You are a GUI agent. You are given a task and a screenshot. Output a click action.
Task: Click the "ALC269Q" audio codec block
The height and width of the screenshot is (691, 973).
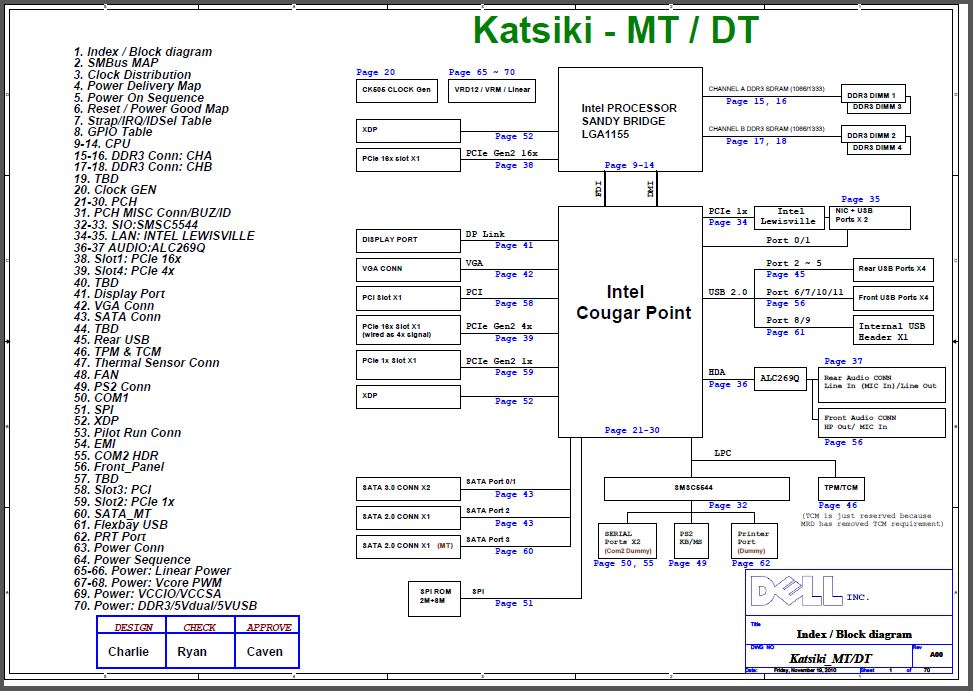point(780,378)
